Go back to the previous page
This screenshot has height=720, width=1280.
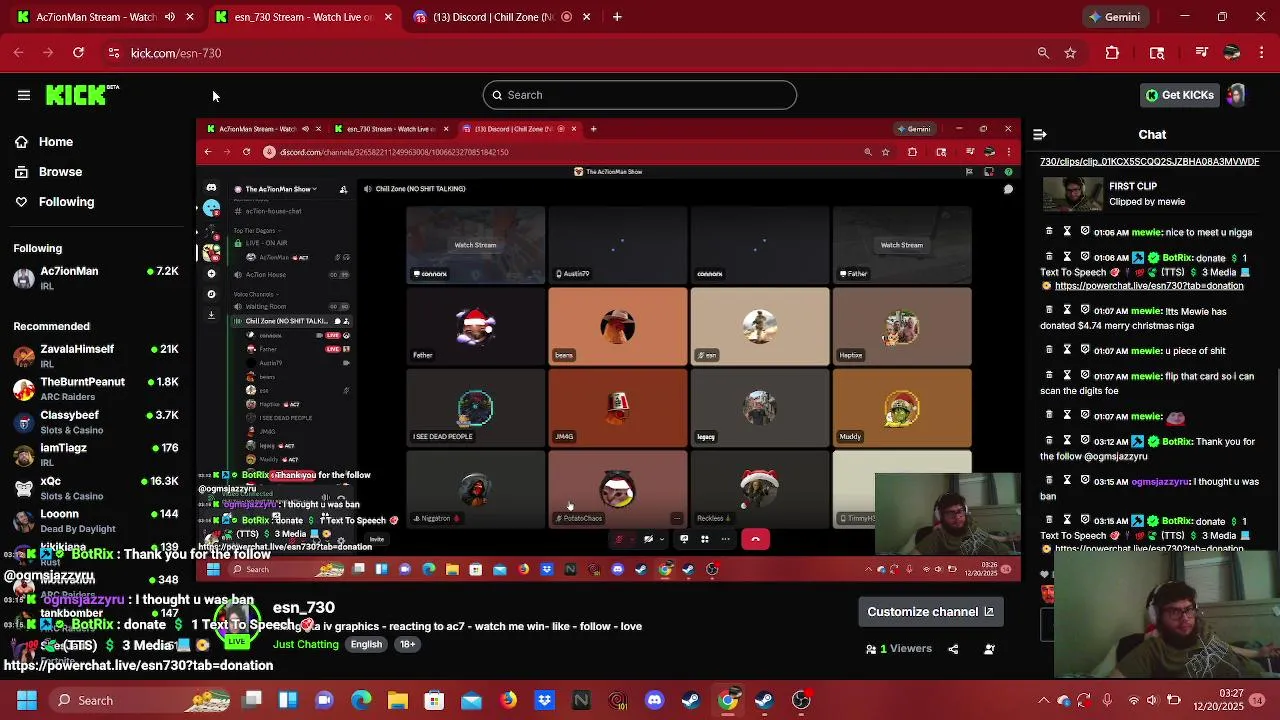[19, 53]
